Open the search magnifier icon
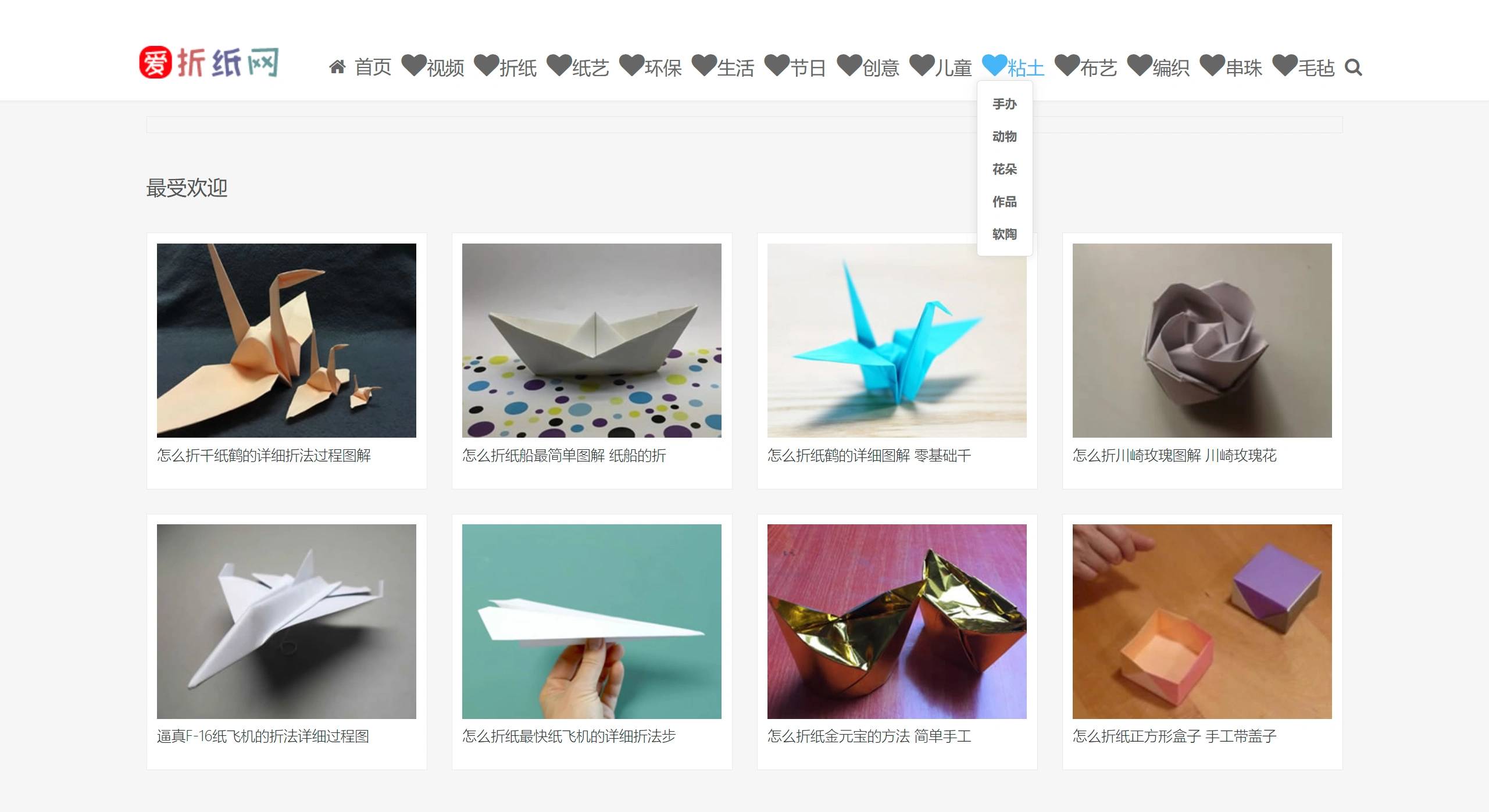Viewport: 1489px width, 812px height. tap(1354, 67)
